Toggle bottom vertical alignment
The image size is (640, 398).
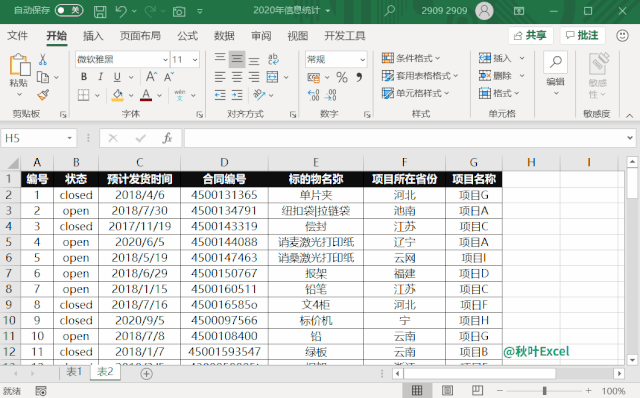point(254,60)
